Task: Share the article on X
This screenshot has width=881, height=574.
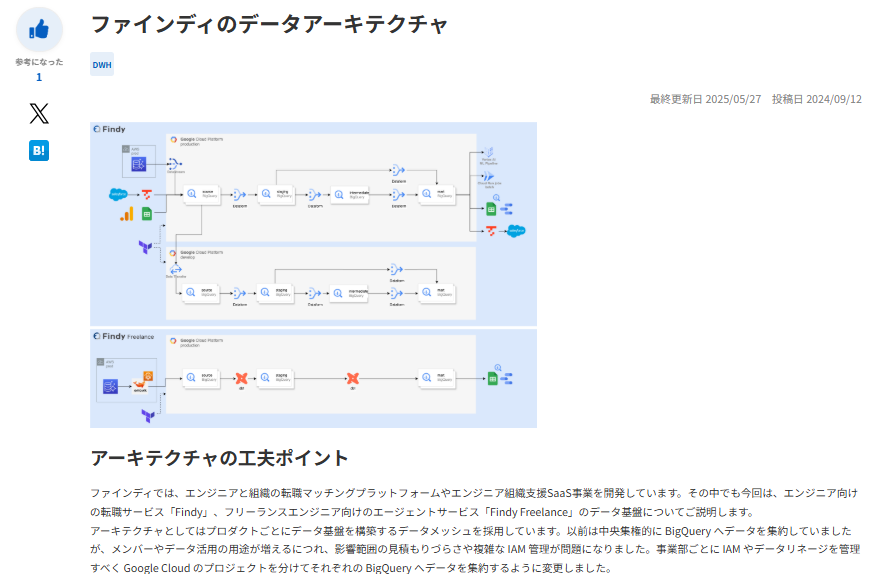Action: [39, 113]
